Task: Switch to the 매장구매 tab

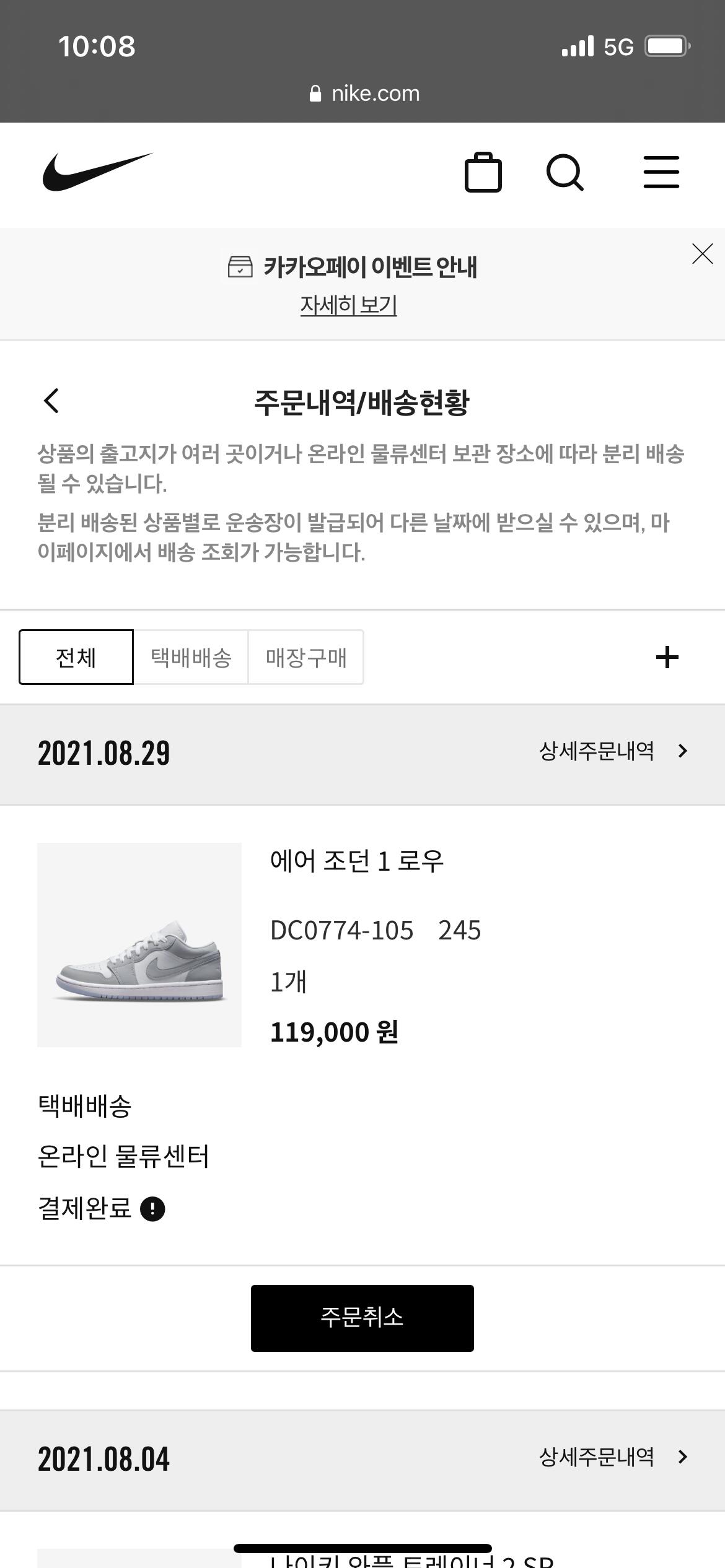Action: 306,657
